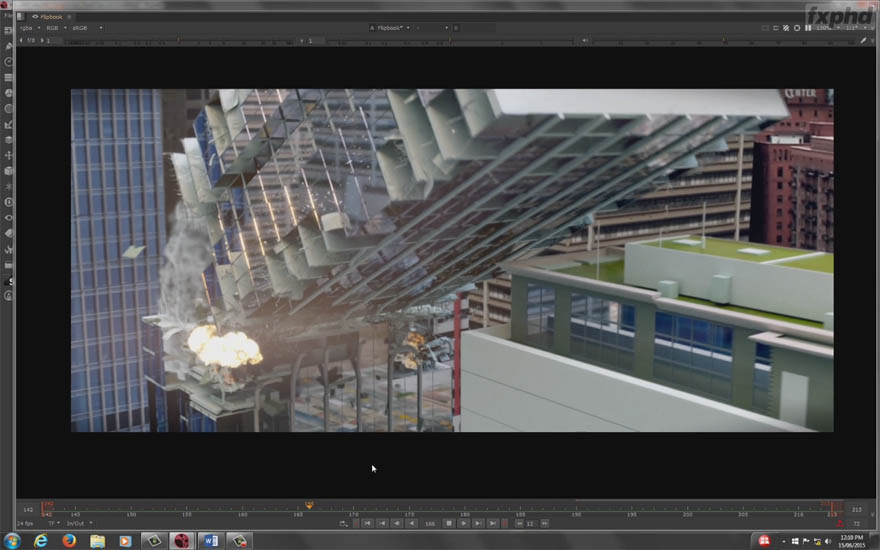880x550 pixels.
Task: Open the Merge nodes toolbar menu
Action: tap(8, 140)
